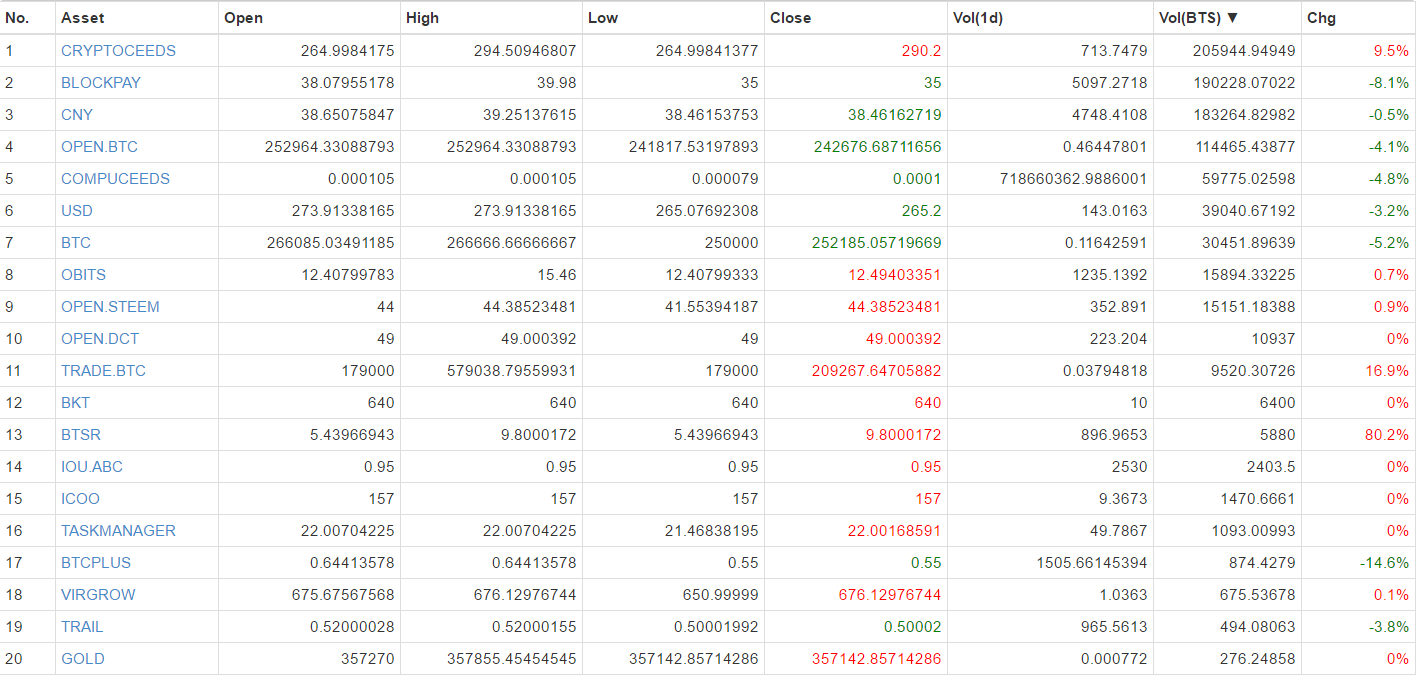This screenshot has height=680, width=1420.
Task: Open the BKT asset link
Action: [x=75, y=403]
